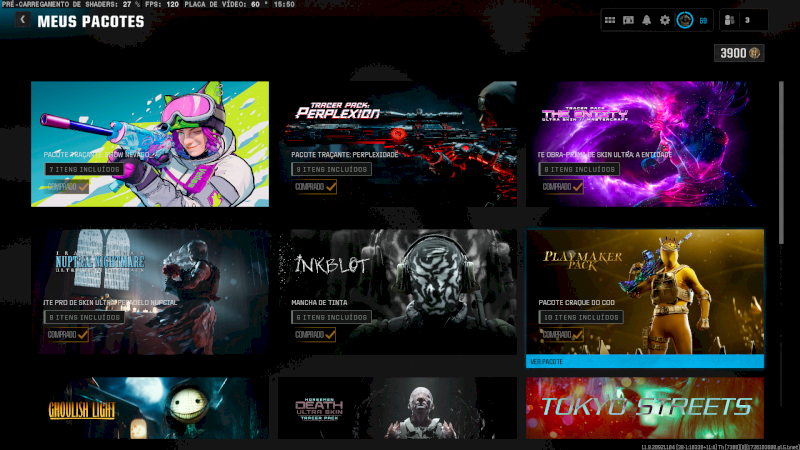The width and height of the screenshot is (800, 450).
Task: Click '8 itens incluídos' on The Entity pack
Action: click(x=579, y=169)
